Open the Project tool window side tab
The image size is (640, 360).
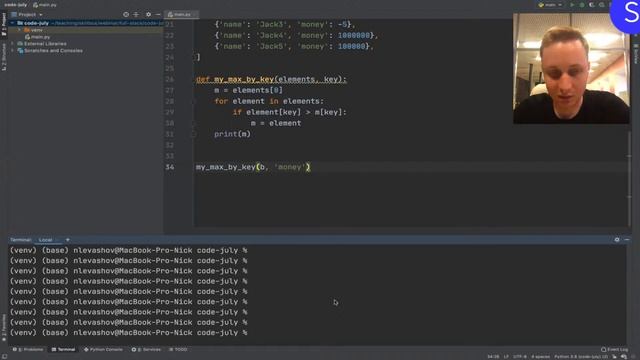(4, 24)
